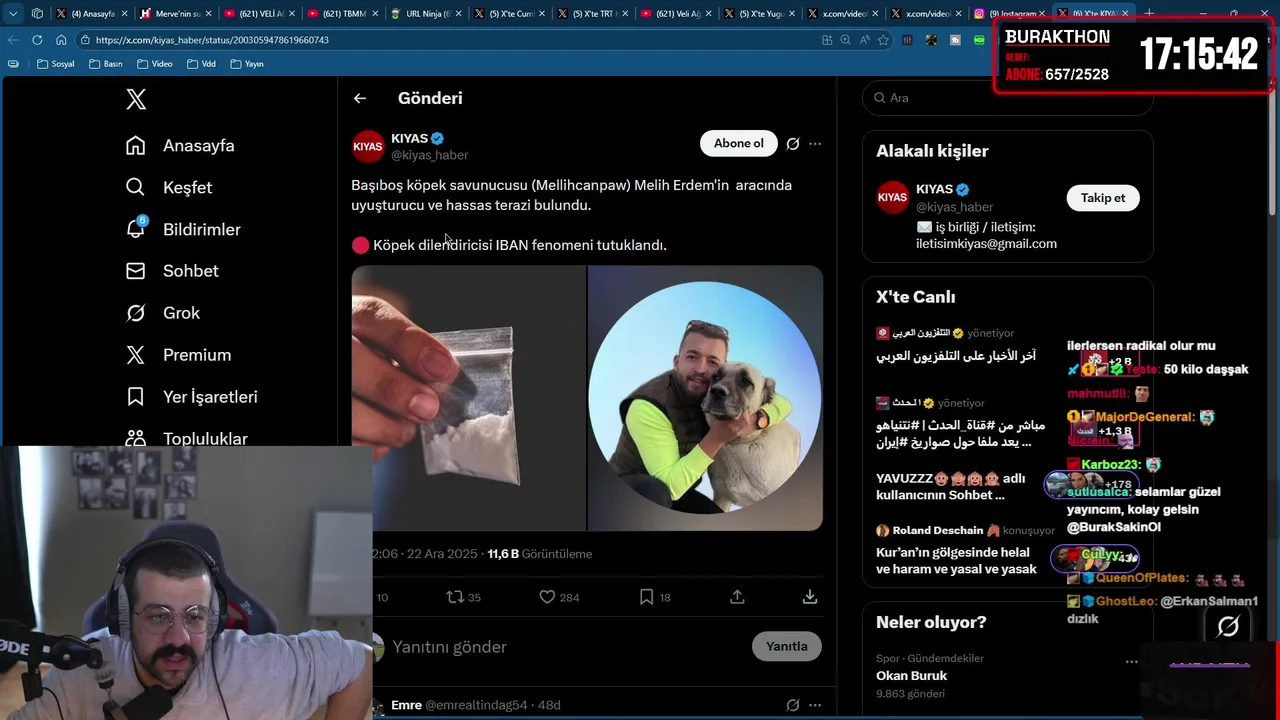Open the man with dog photo
1280x720 pixels.
click(705, 398)
